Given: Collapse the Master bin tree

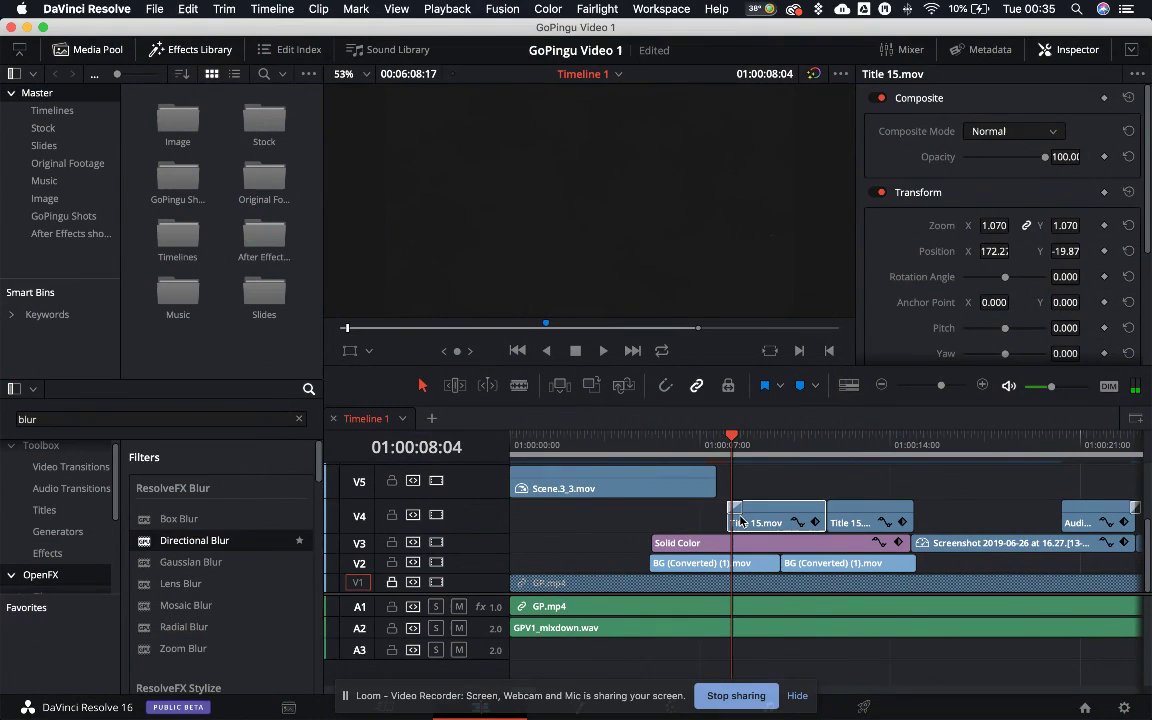Looking at the screenshot, I should (11, 93).
